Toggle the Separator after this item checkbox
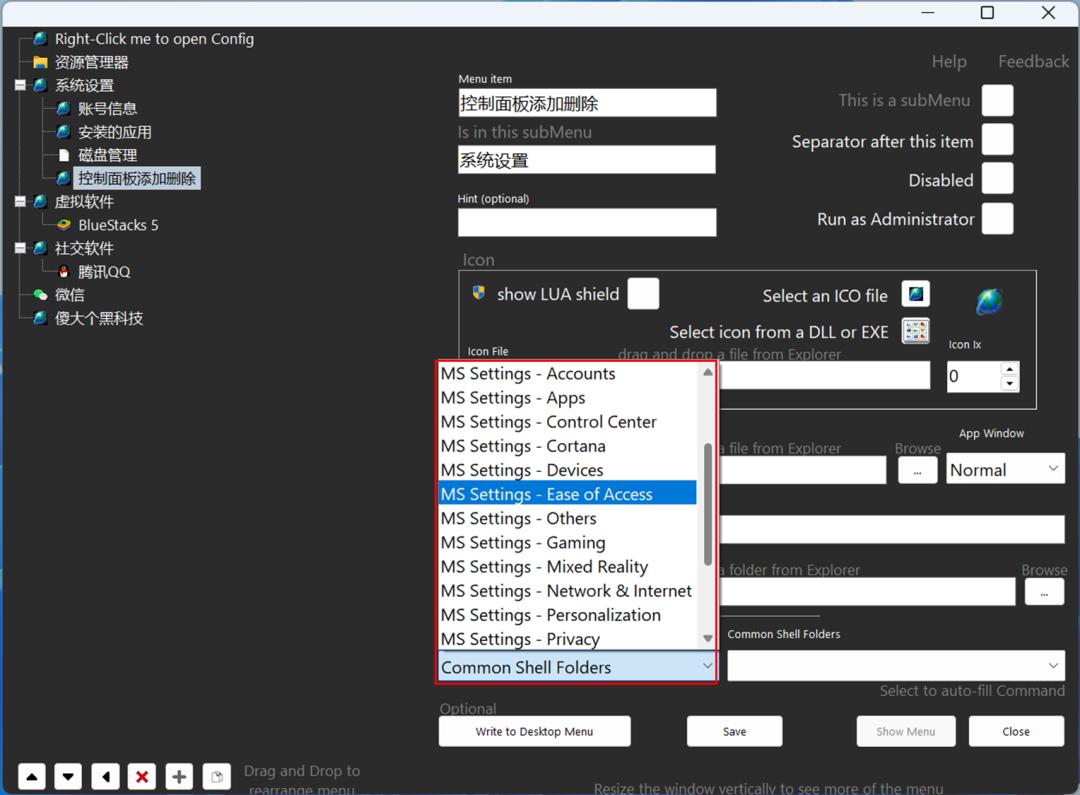Image resolution: width=1080 pixels, height=795 pixels. (x=997, y=140)
